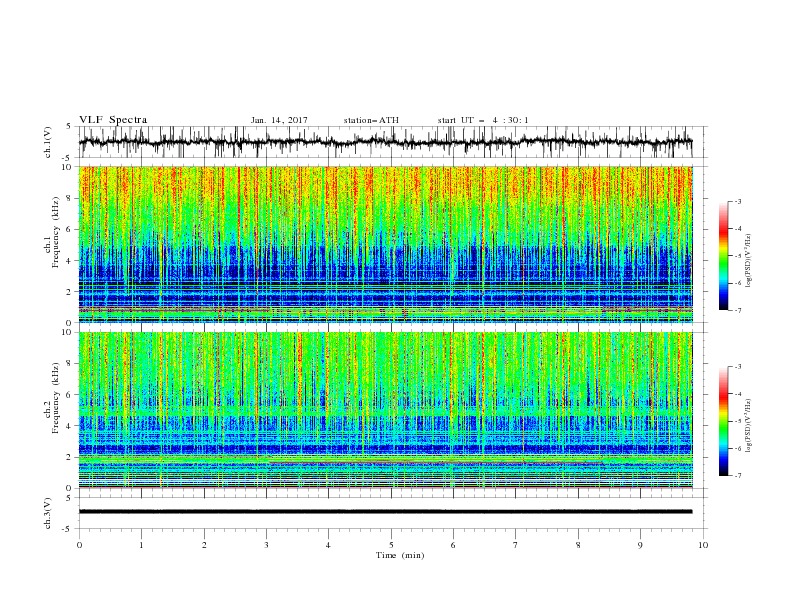This screenshot has width=792, height=612.
Task: Click the "10" tick on Time axis
Action: 703,545
